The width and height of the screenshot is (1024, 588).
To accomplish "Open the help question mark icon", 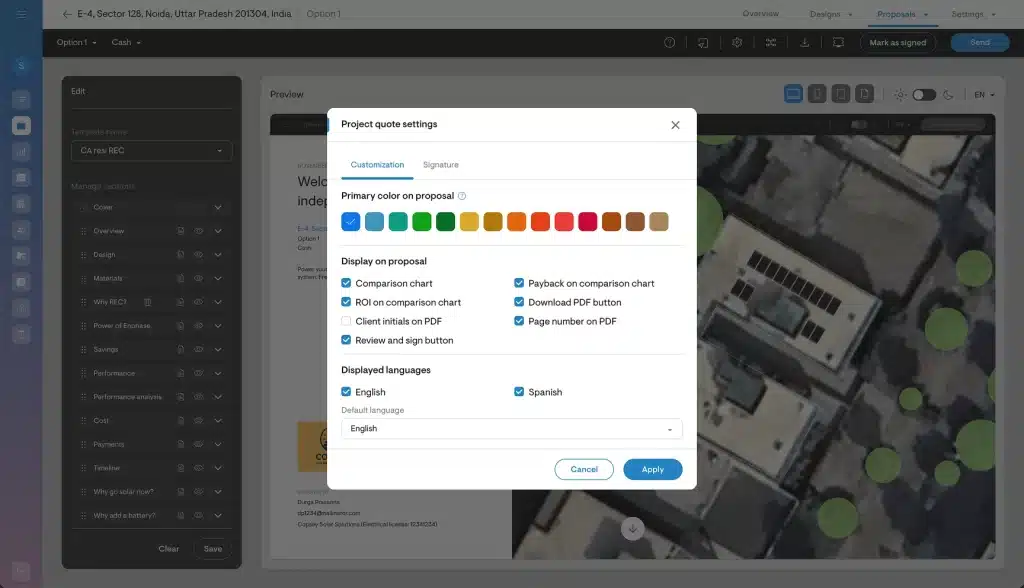I will 669,43.
